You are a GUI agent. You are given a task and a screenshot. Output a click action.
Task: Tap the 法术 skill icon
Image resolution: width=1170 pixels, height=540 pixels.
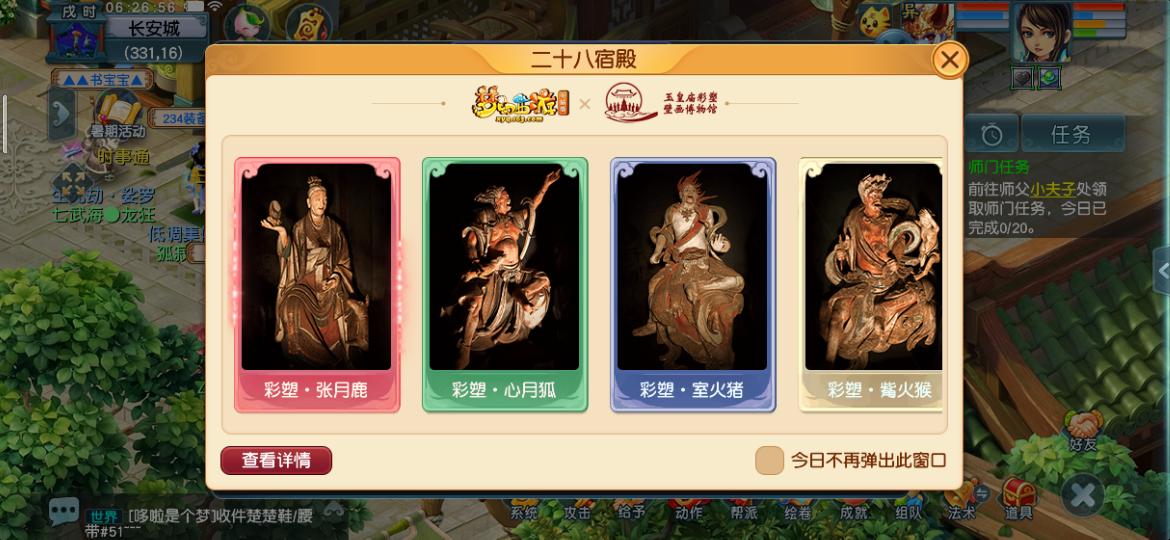963,500
